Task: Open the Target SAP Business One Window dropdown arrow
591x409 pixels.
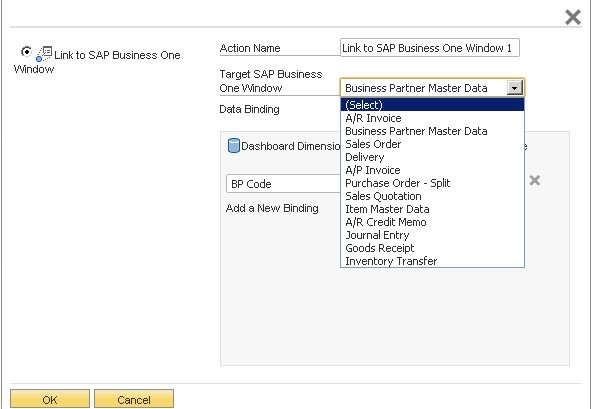Action: 514,88
